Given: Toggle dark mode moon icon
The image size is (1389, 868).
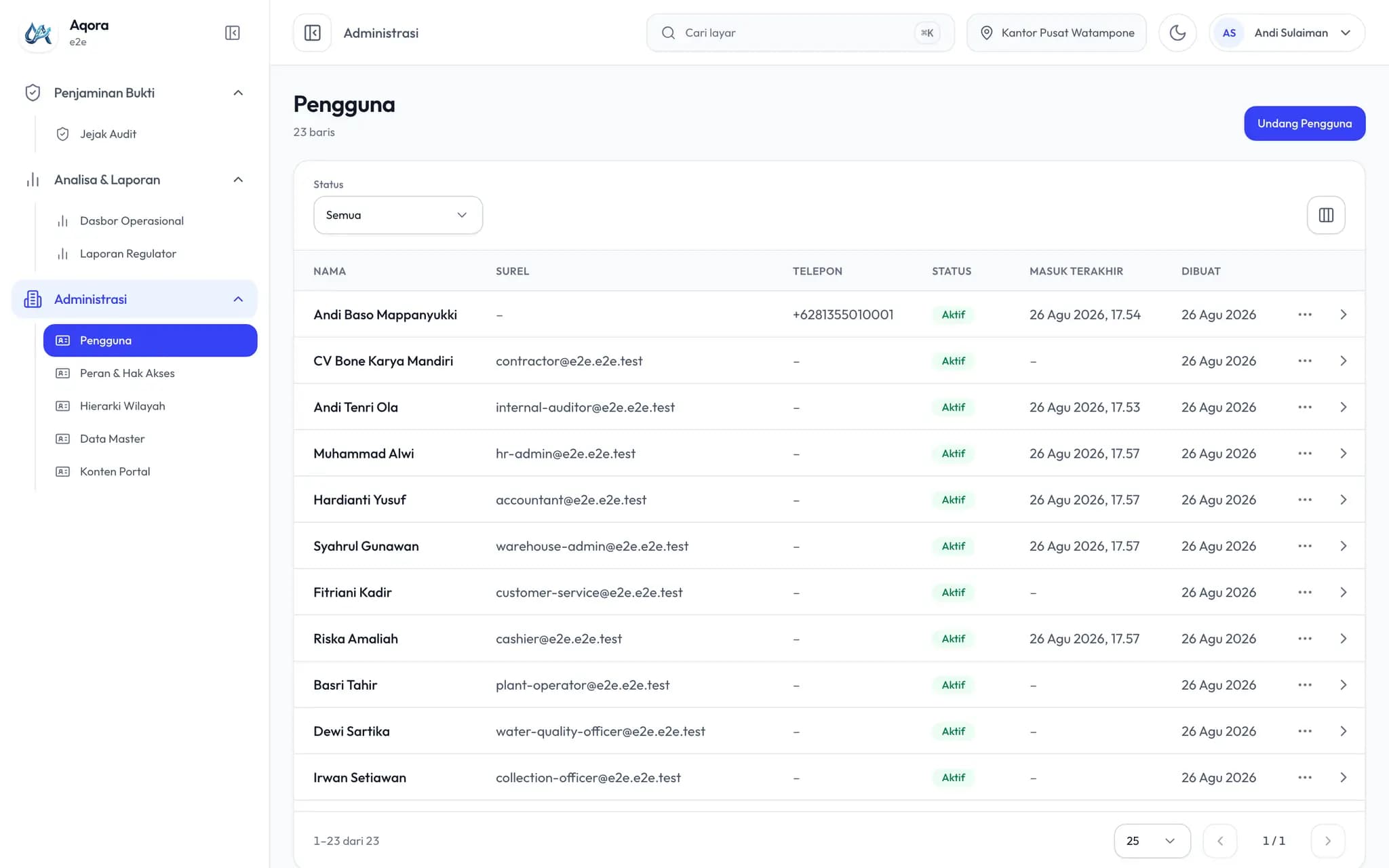Looking at the screenshot, I should coord(1177,33).
